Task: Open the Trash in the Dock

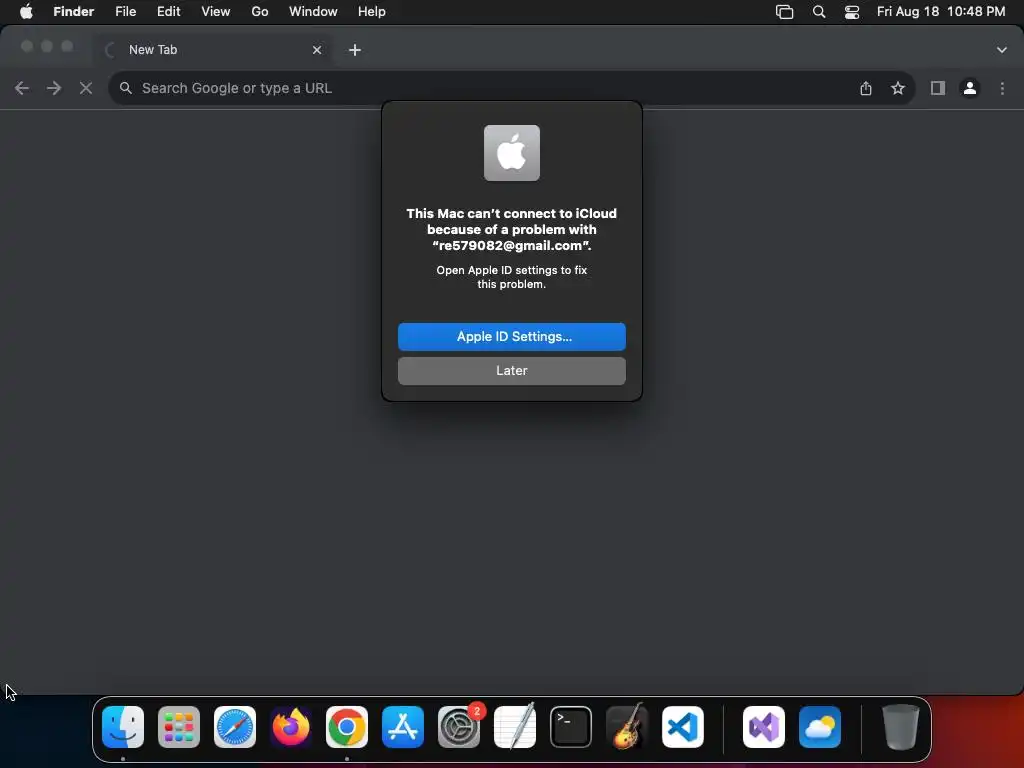Action: (901, 727)
